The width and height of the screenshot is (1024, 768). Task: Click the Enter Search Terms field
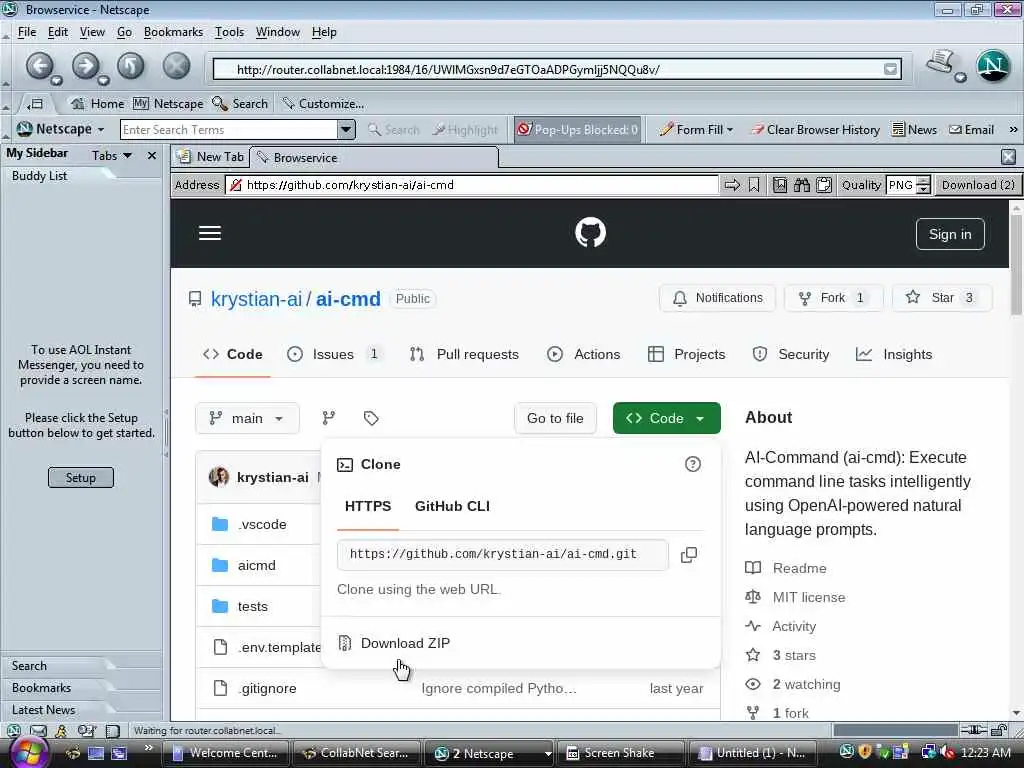(229, 129)
